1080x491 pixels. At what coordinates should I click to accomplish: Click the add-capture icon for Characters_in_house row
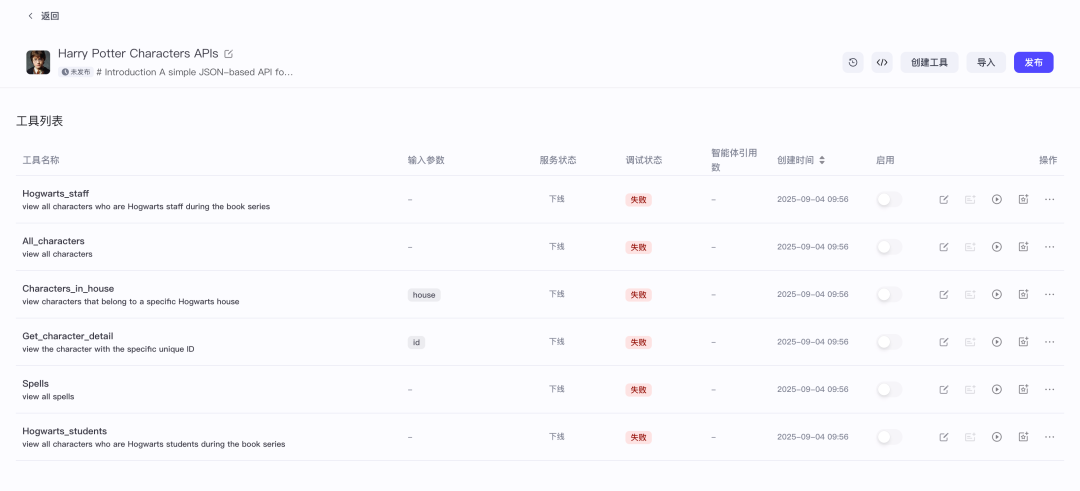point(1024,294)
